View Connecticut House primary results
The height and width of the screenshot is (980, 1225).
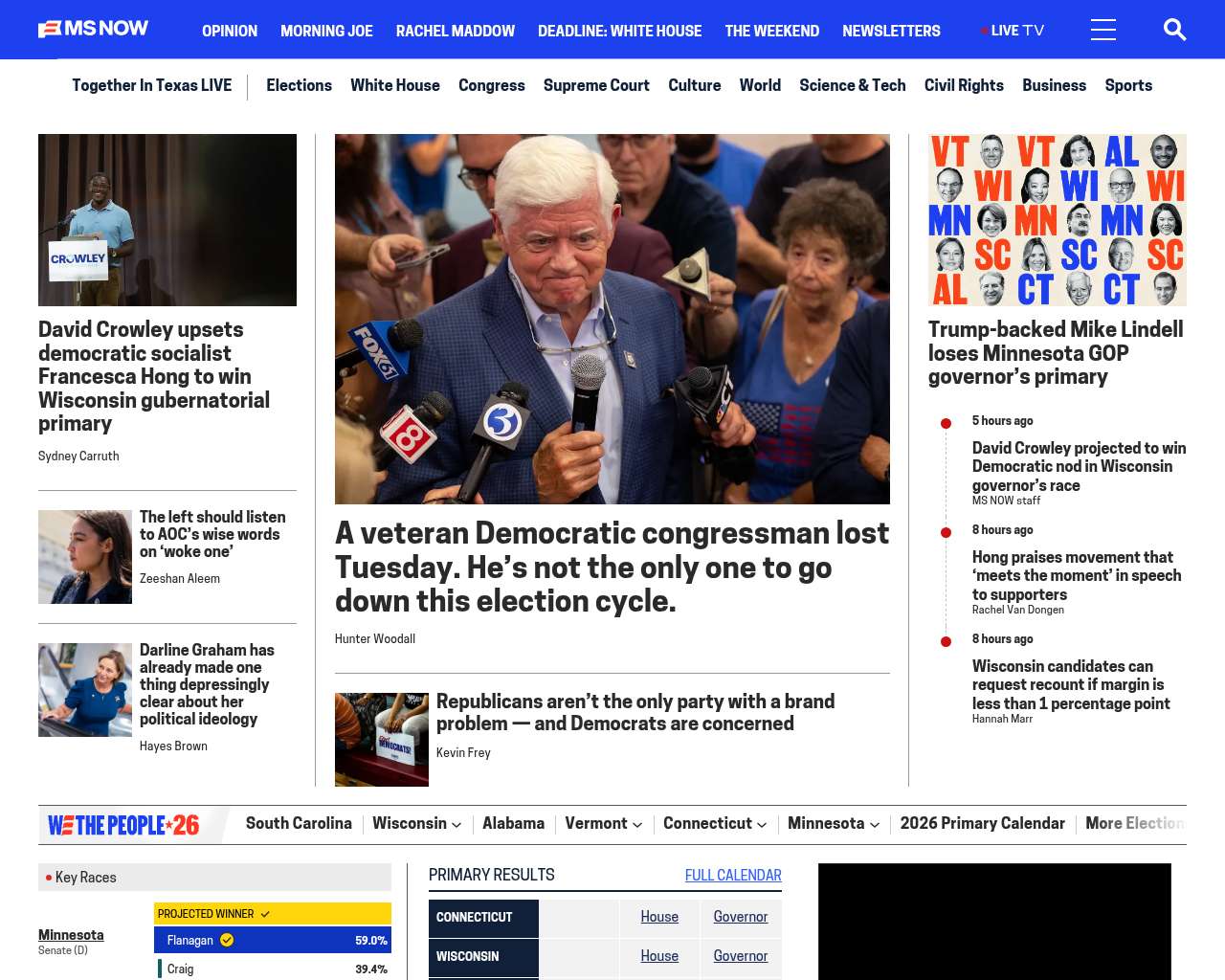point(659,917)
